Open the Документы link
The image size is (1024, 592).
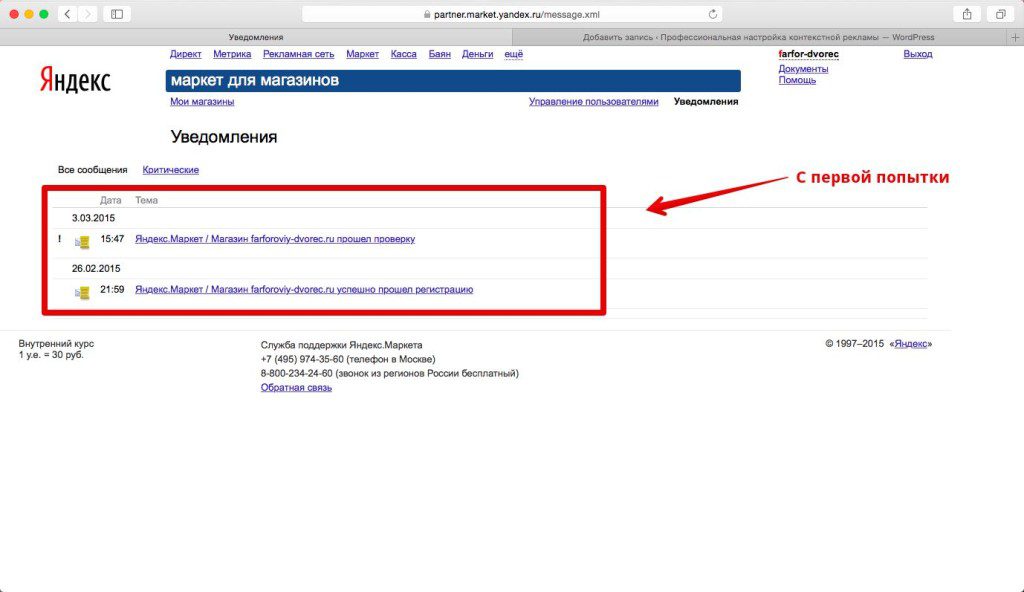803,69
